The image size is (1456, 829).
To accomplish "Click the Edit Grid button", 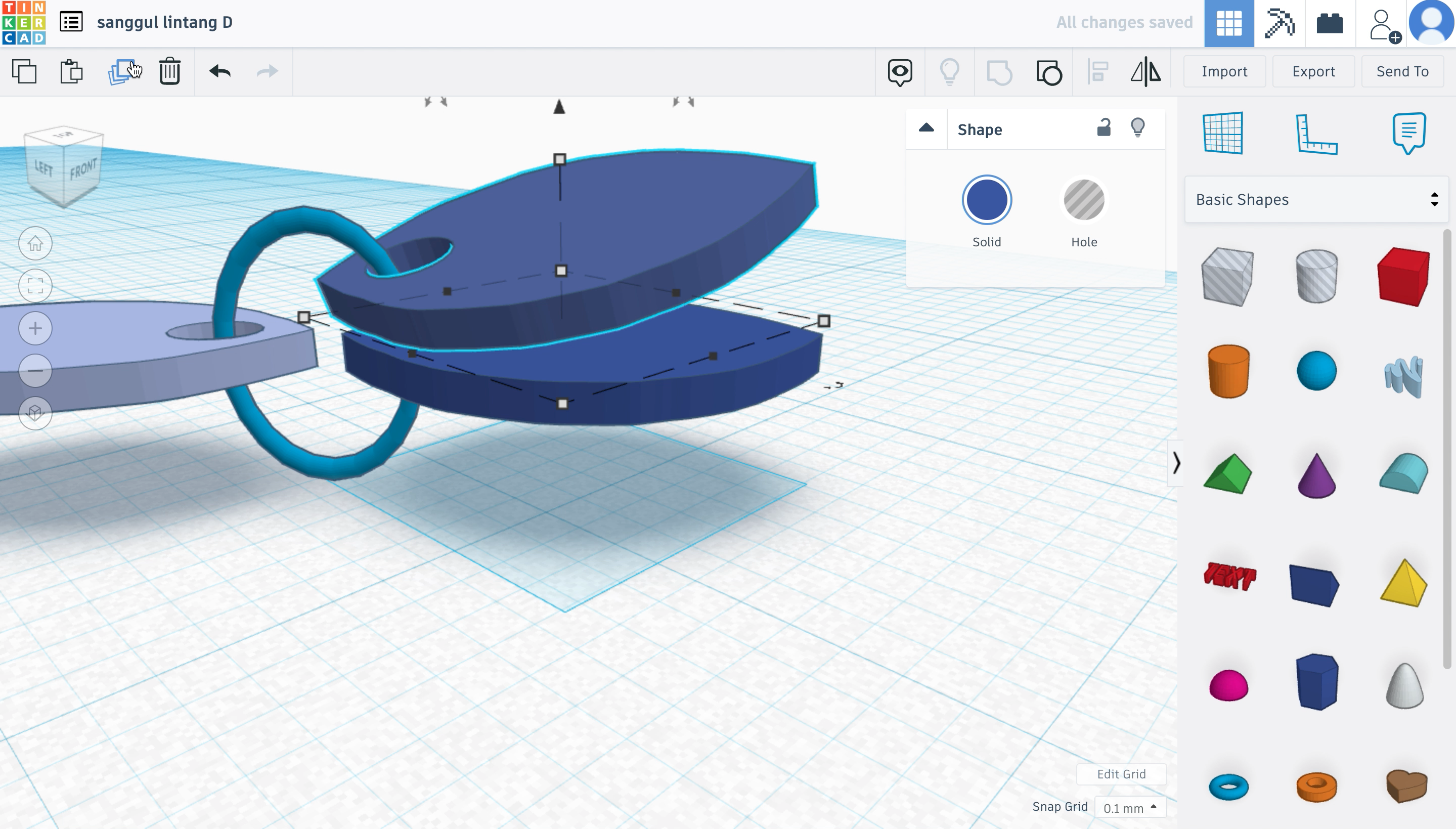I will tap(1121, 774).
